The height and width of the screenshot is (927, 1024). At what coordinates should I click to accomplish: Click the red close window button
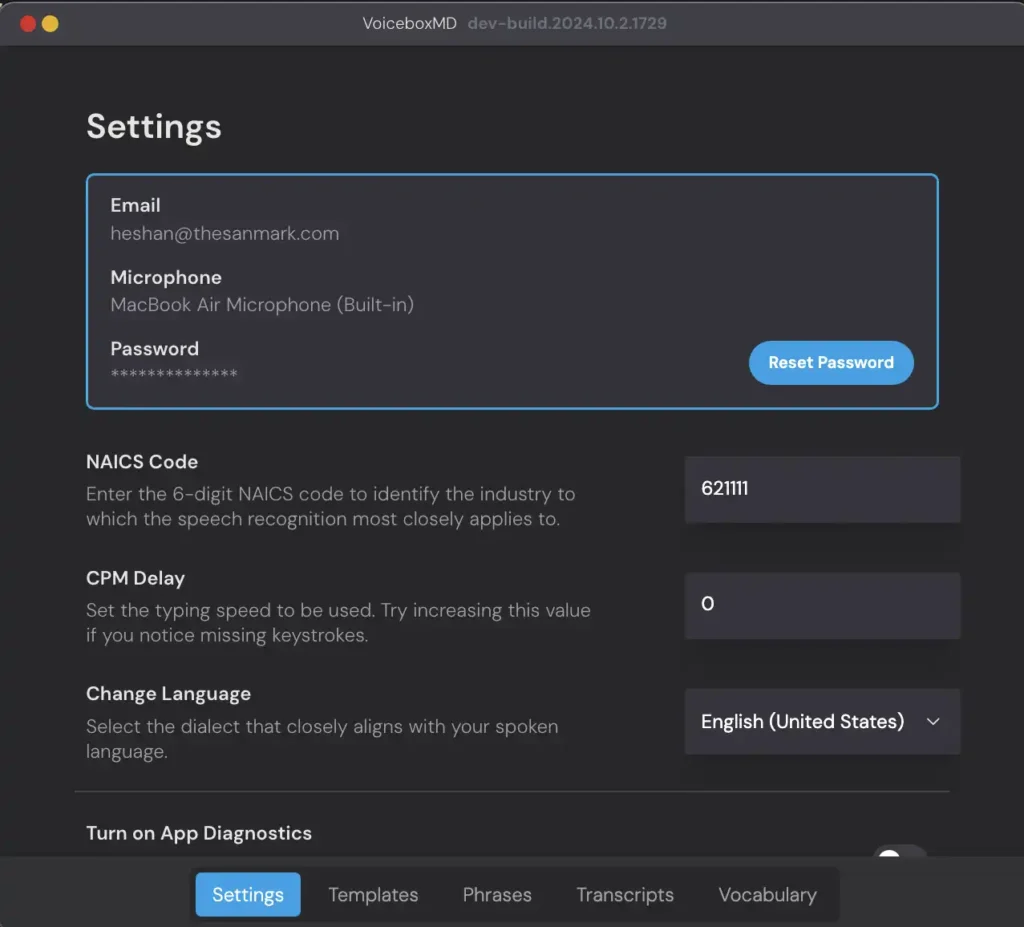(x=28, y=23)
